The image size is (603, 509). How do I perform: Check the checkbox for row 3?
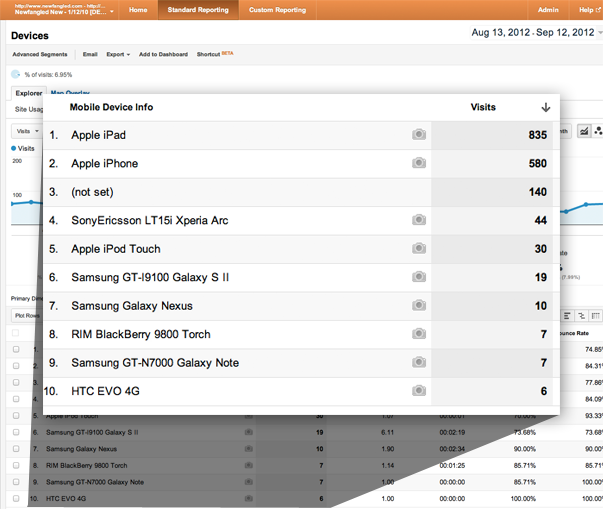16,382
